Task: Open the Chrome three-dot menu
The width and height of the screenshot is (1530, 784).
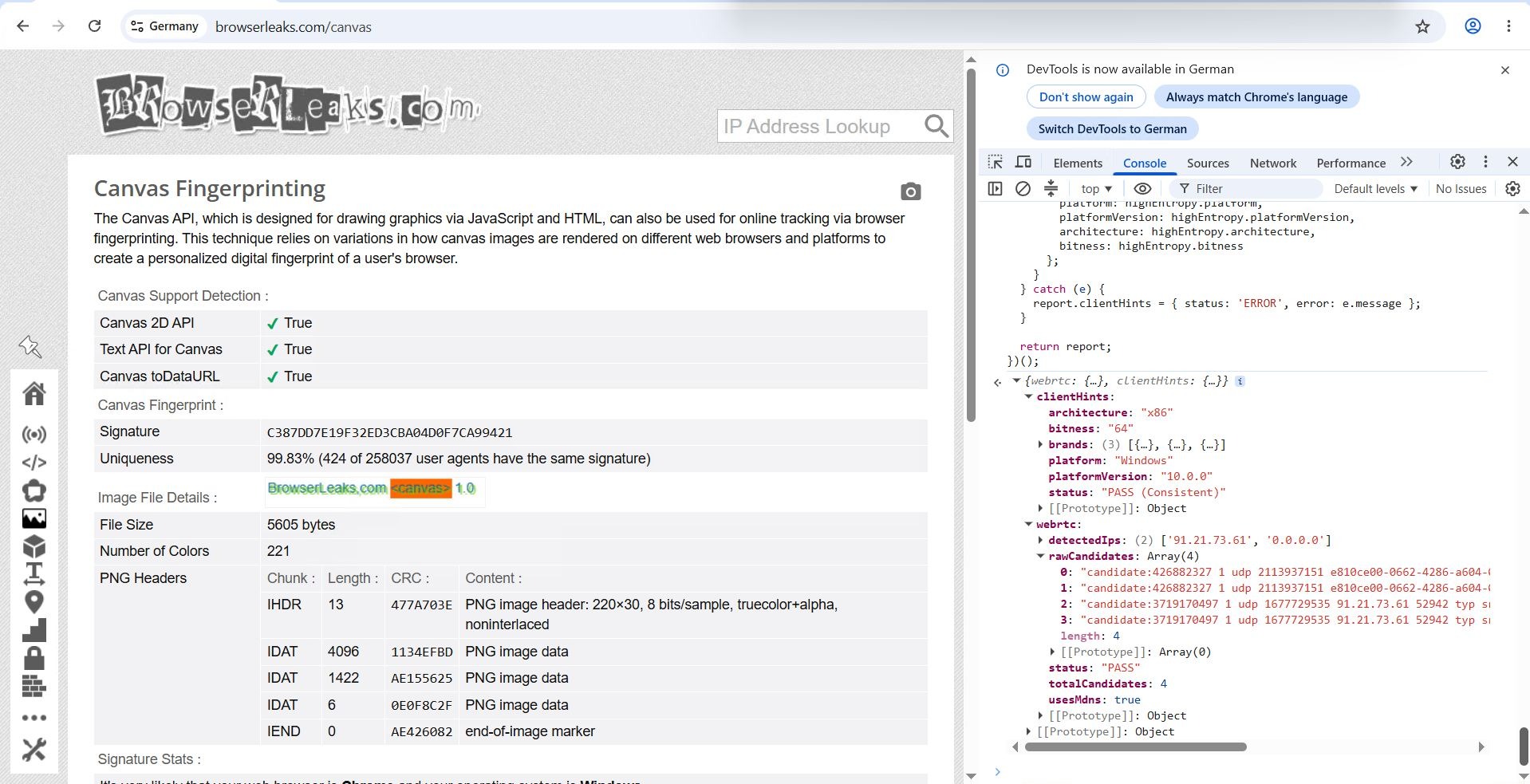Action: pos(1508,26)
